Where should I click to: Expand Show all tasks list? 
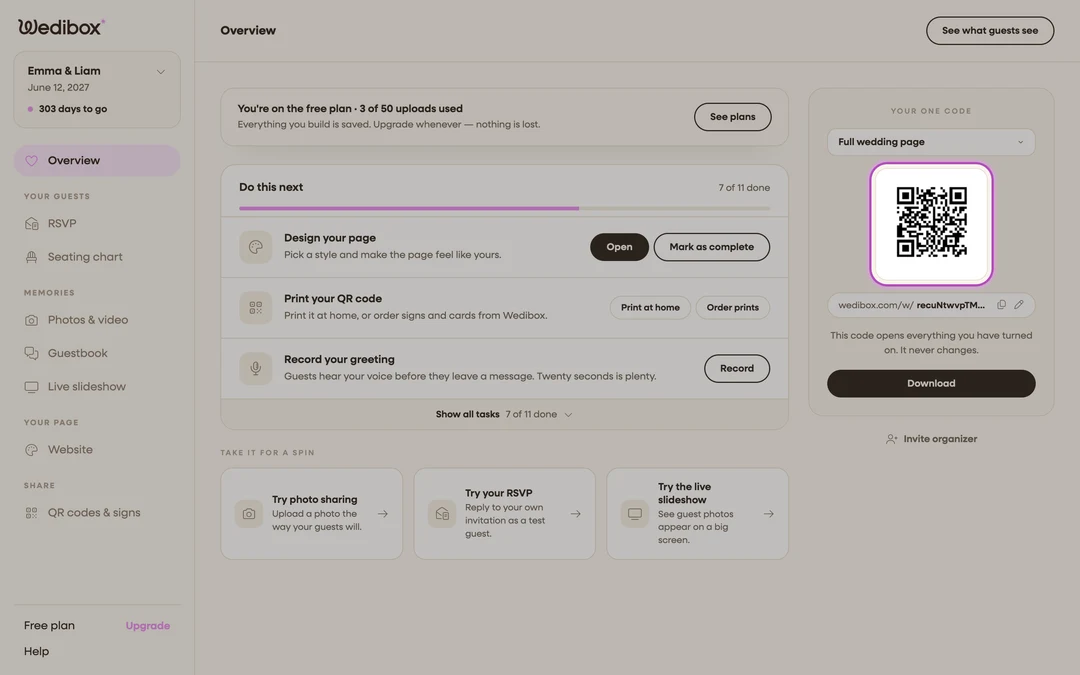tap(504, 415)
